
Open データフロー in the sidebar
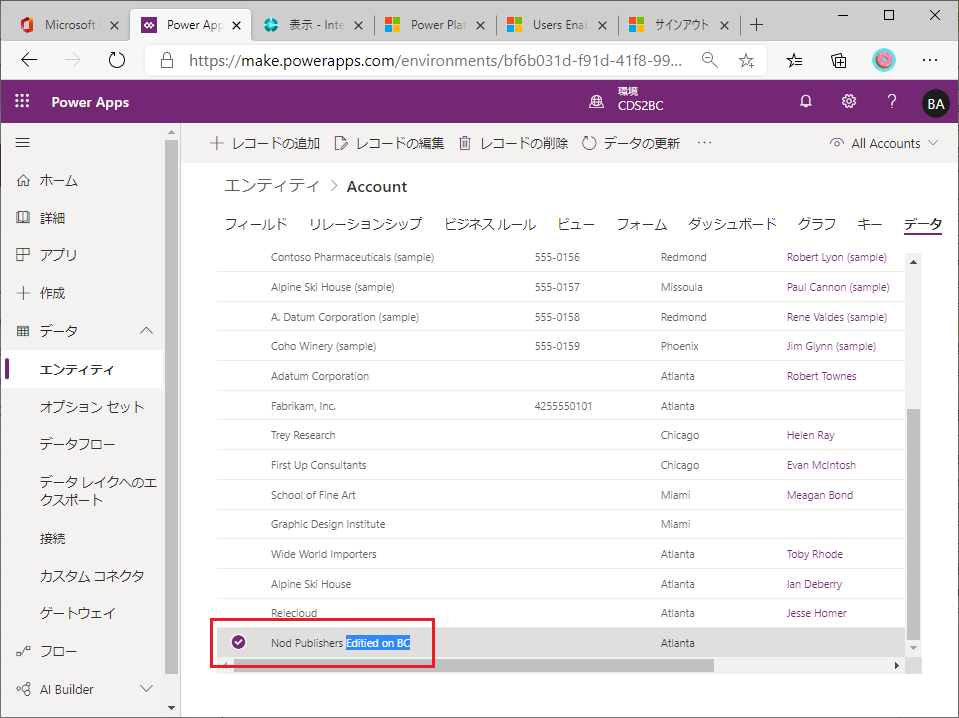[77, 444]
